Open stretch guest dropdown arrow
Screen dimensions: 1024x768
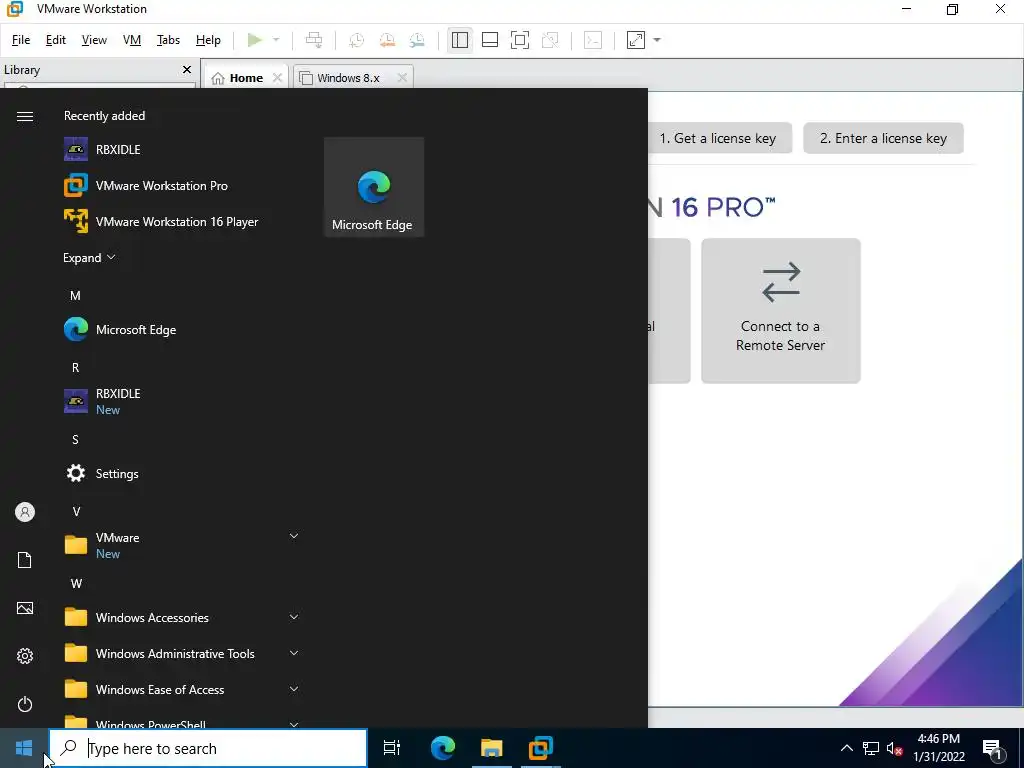(657, 40)
